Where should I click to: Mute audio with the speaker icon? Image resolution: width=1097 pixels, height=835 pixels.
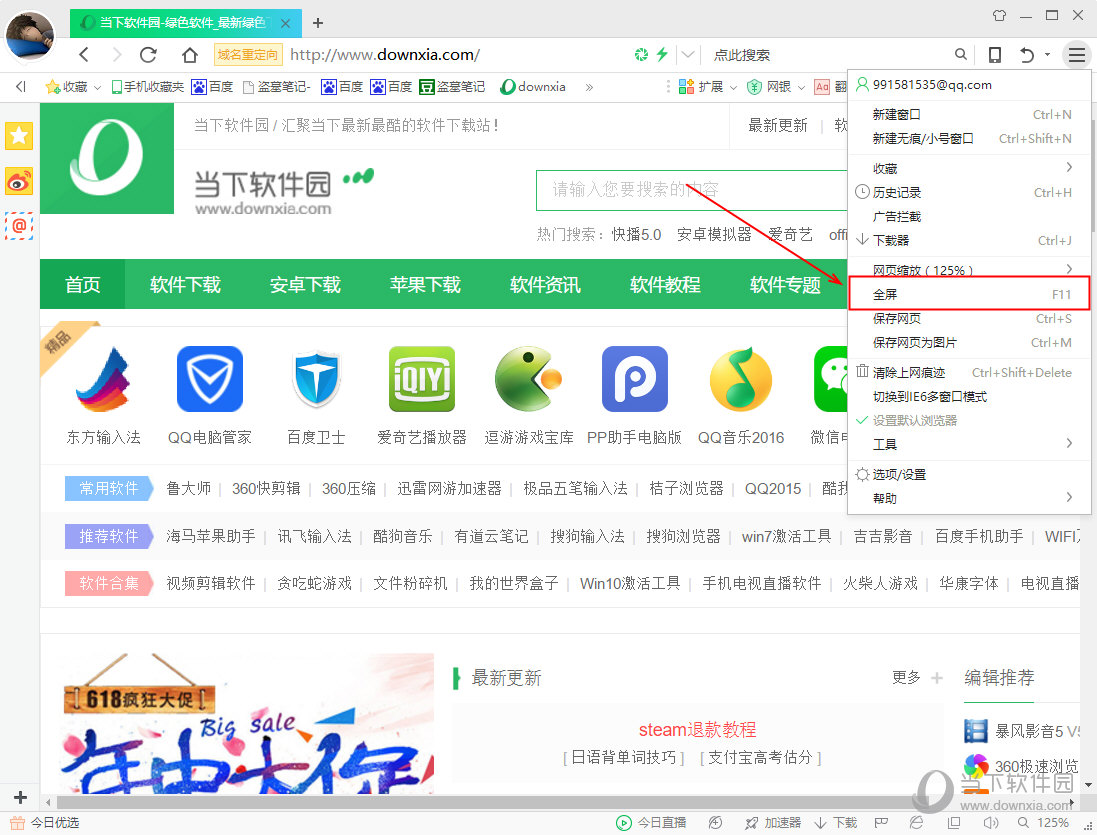pyautogui.click(x=990, y=821)
